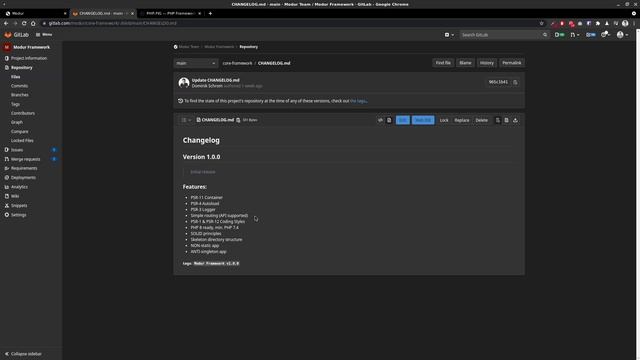
Task: Open Tags in the sidebar
Action: (x=15, y=104)
